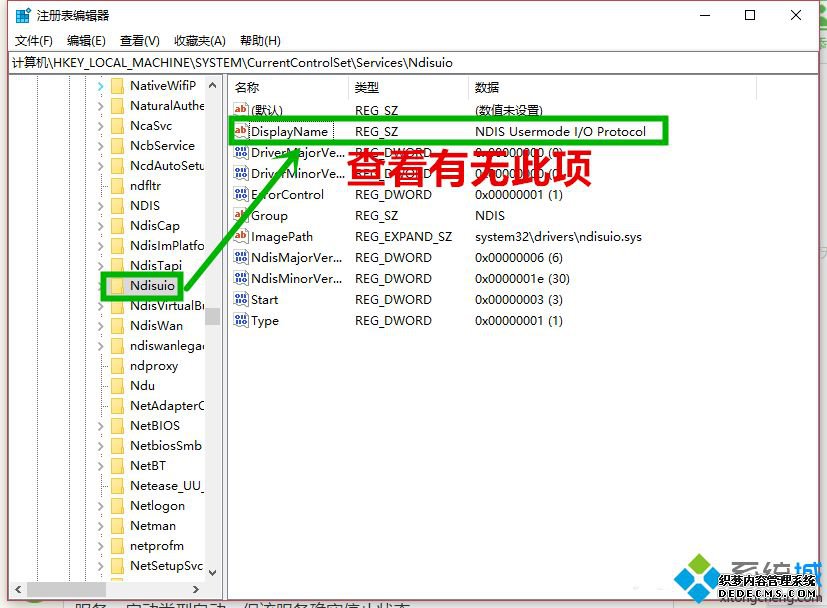The height and width of the screenshot is (608, 827).
Task: Click the folder icon of NetBIOS key
Action: pos(118,426)
